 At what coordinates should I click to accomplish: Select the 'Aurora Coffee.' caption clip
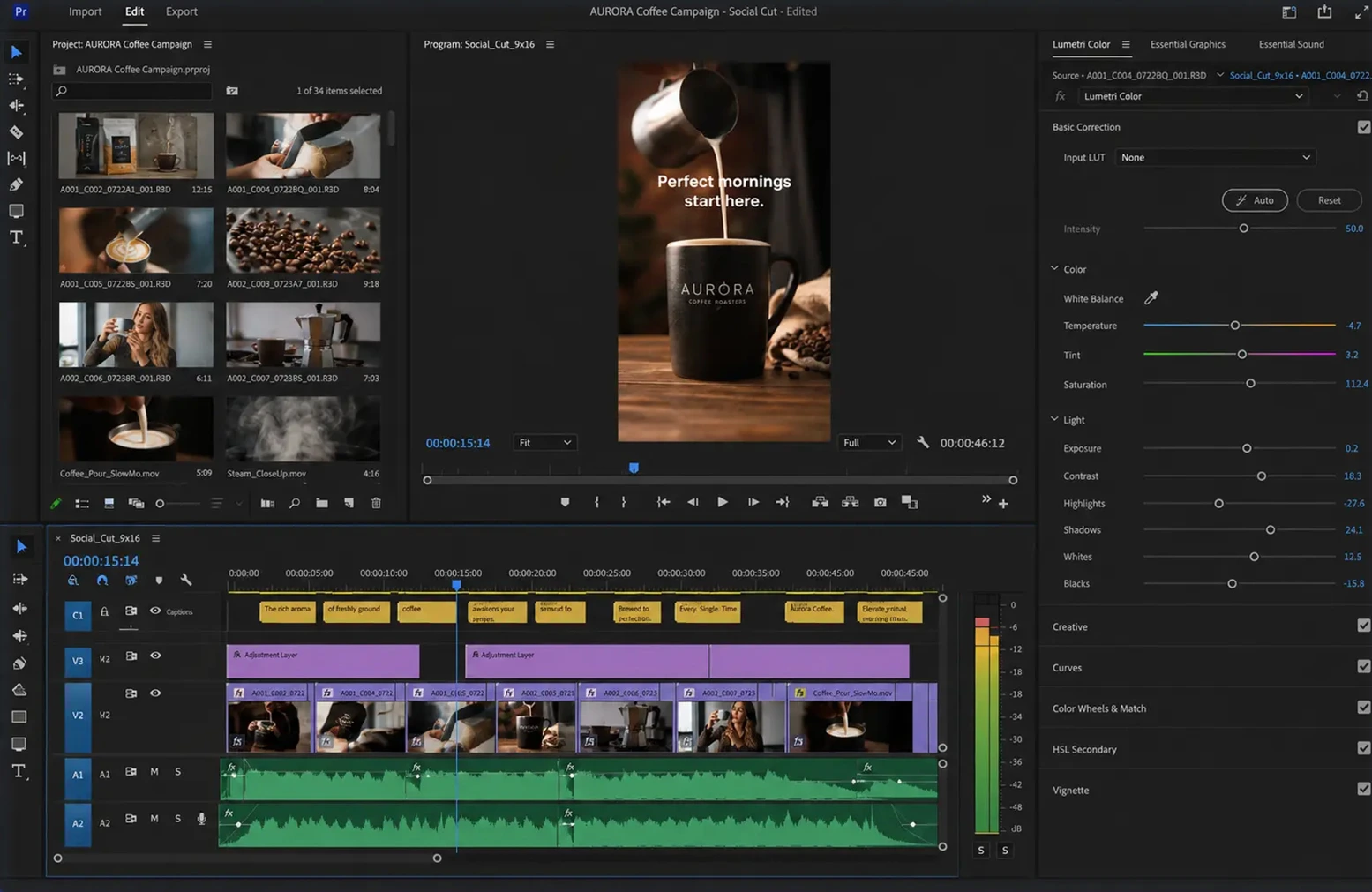tap(813, 611)
